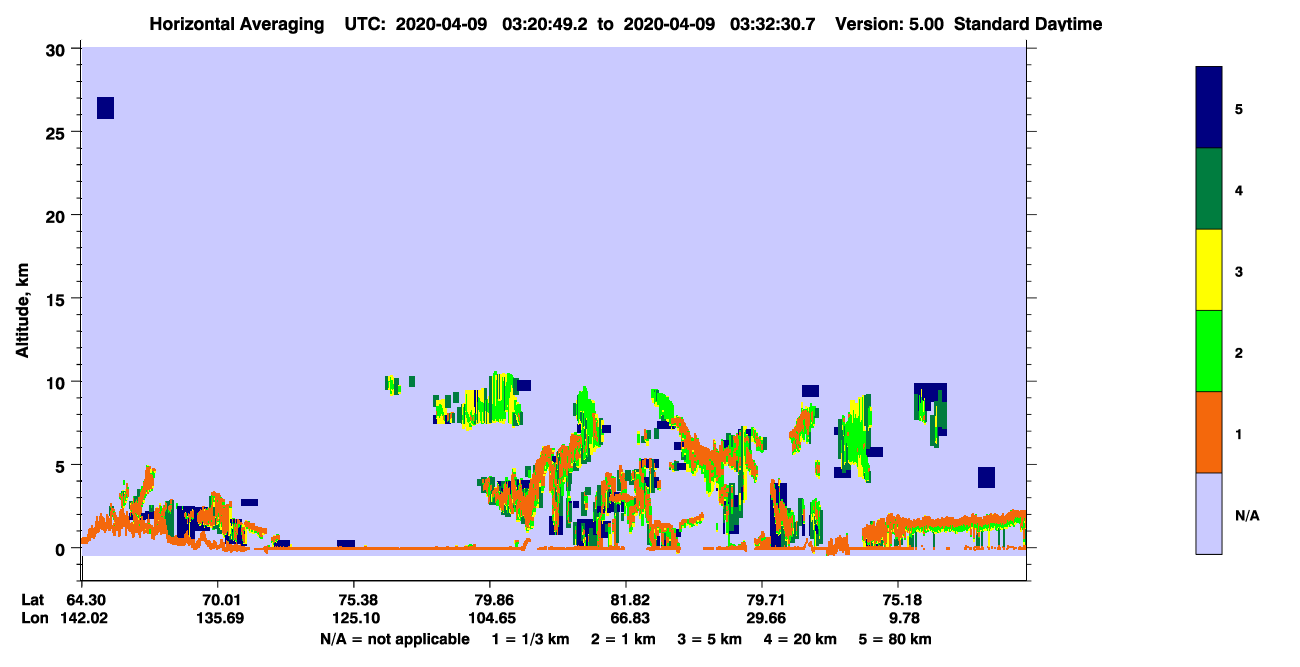Click the '1 = 1/3 km' caption
The image size is (1300, 667).
(x=530, y=639)
